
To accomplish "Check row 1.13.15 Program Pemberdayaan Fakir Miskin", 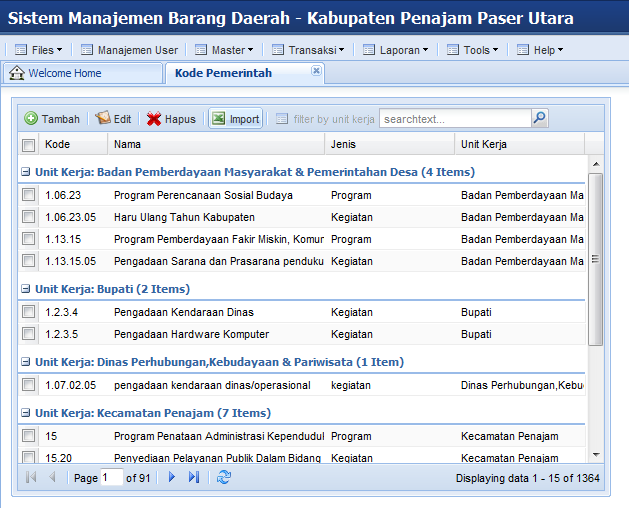I will point(28,239).
